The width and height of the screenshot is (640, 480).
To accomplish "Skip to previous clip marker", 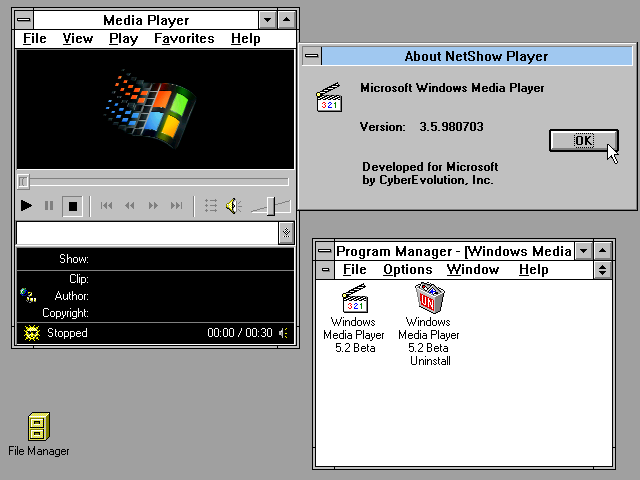I will click(x=107, y=206).
